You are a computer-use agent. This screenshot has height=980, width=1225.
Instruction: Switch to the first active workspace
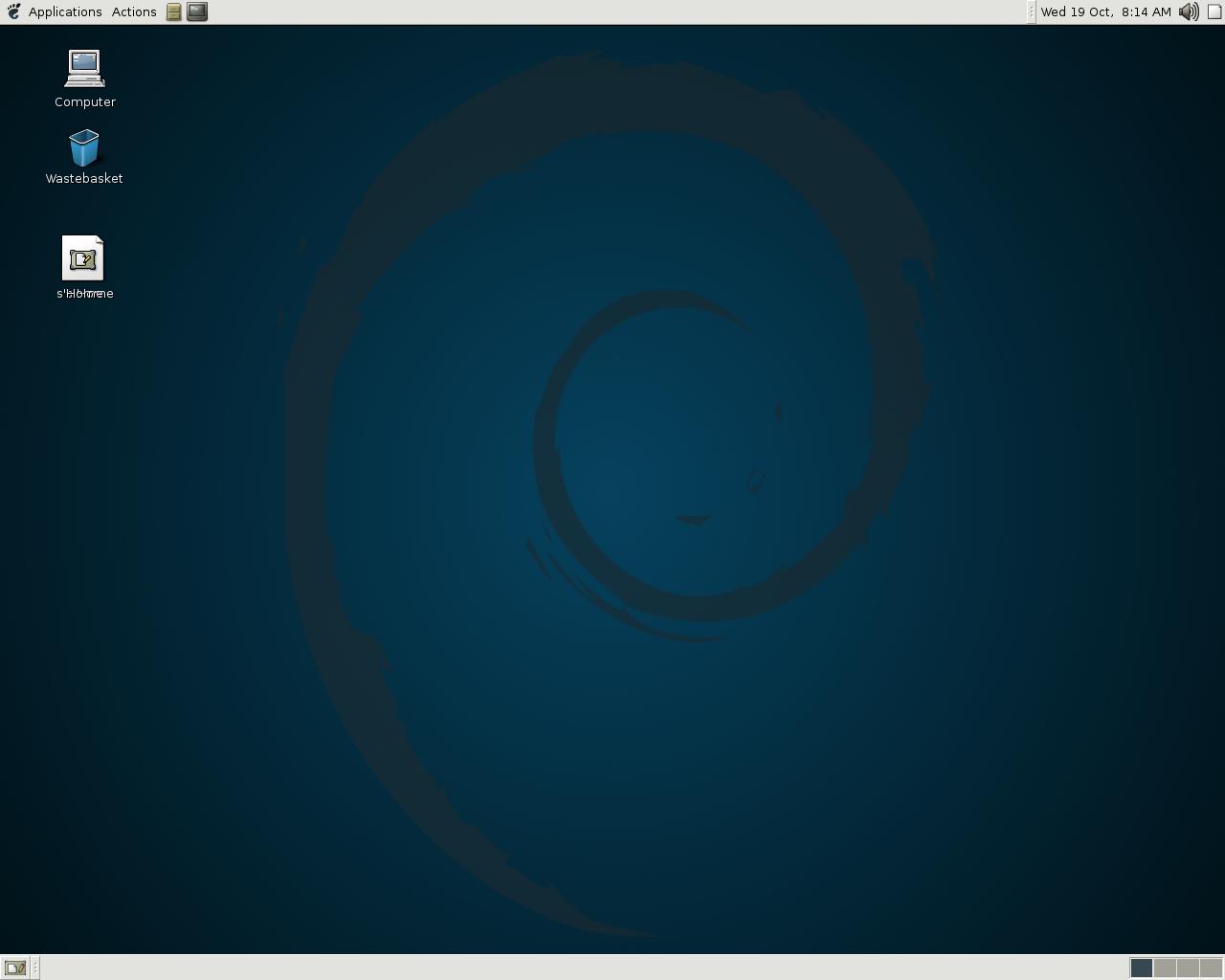click(1141, 968)
